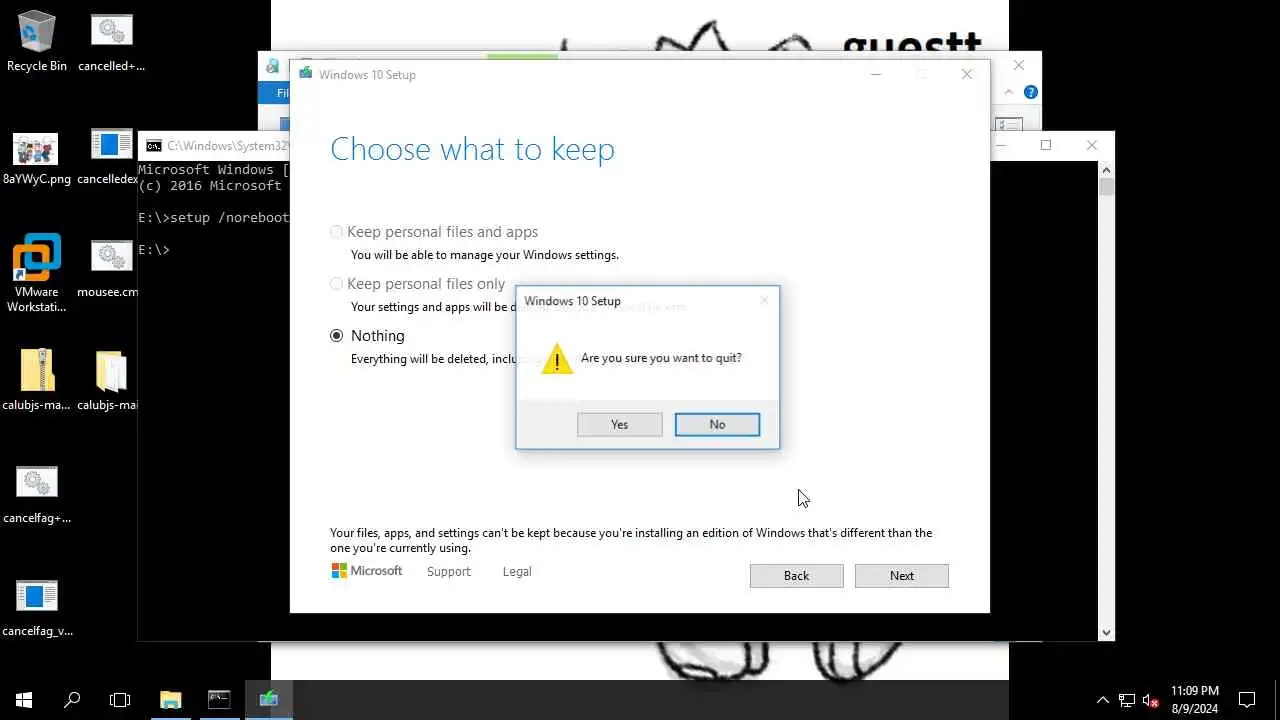Screen dimensions: 1280x720
Task: Open the Legal link
Action: (x=517, y=572)
